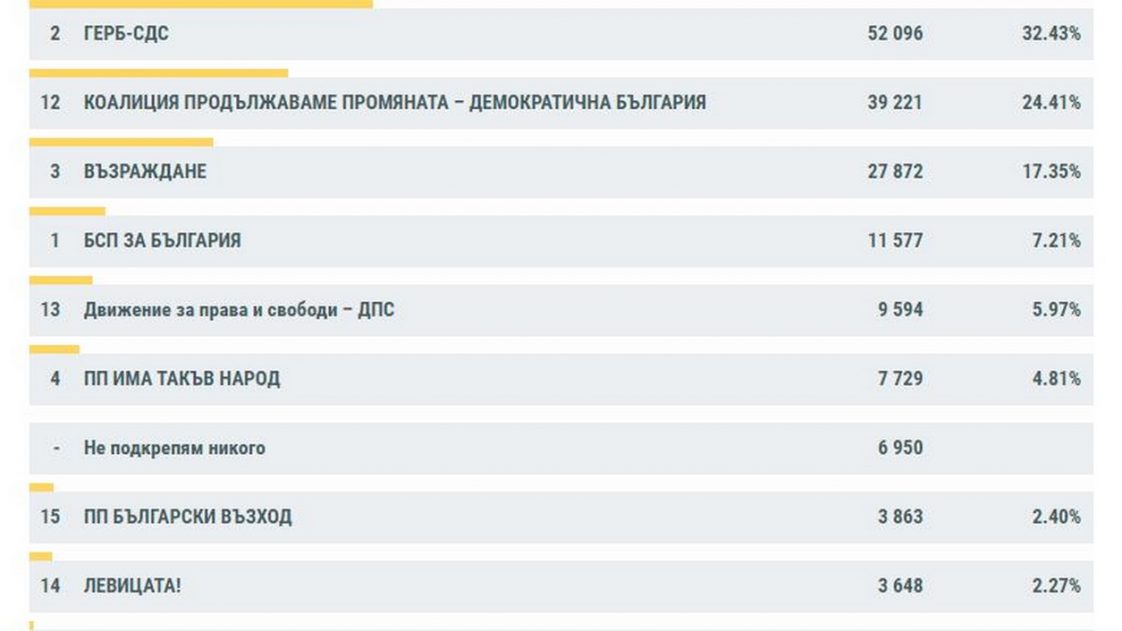Click the yellow result bar above ВЪЗРАЖДАНЕ
Image resolution: width=1122 pixels, height=631 pixels.
(x=121, y=142)
